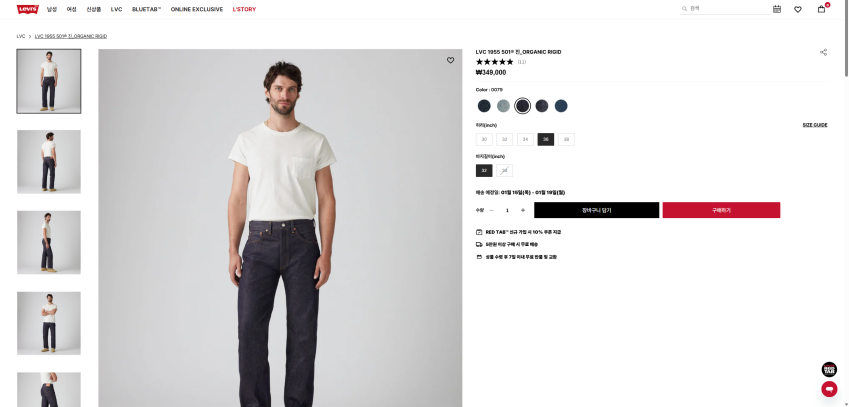Select the back-view model thumbnail
849x407 pixels.
(x=49, y=161)
